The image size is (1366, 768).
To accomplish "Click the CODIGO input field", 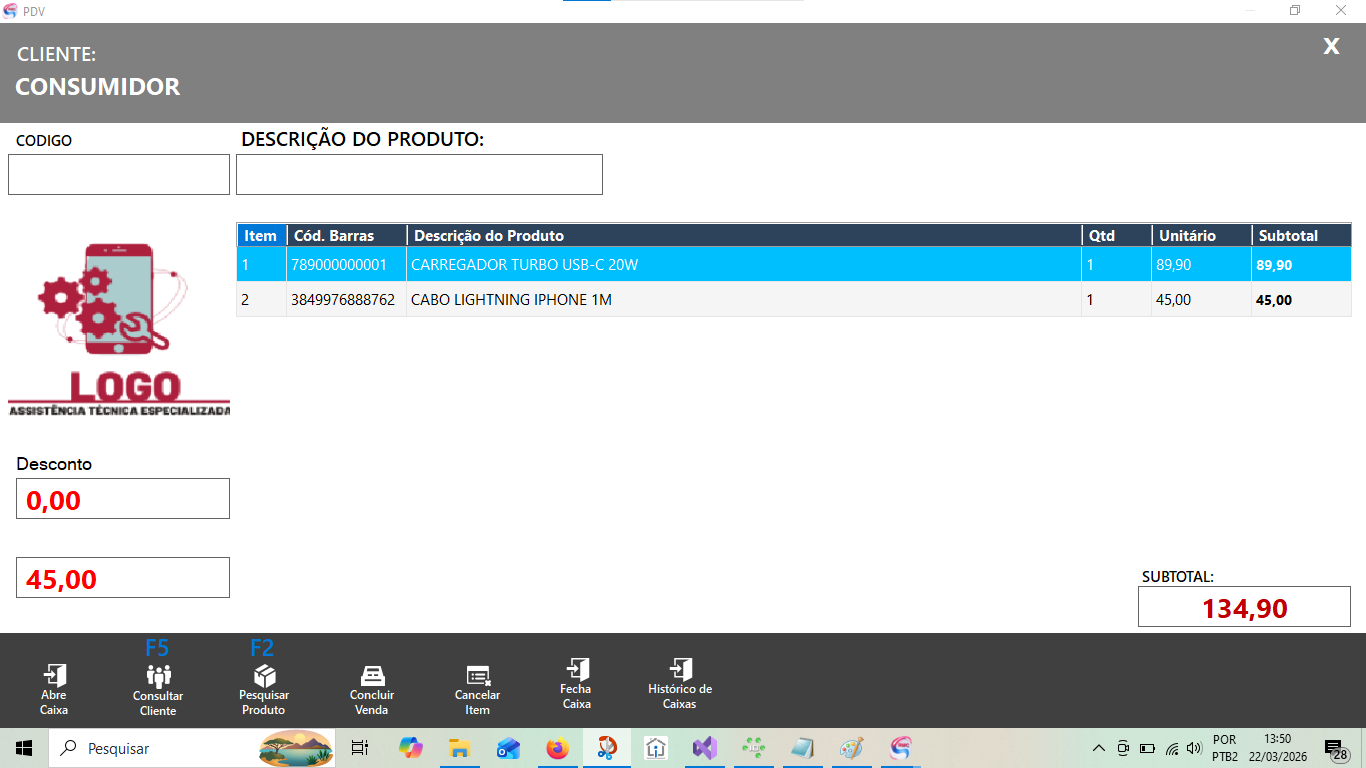I will pos(118,174).
